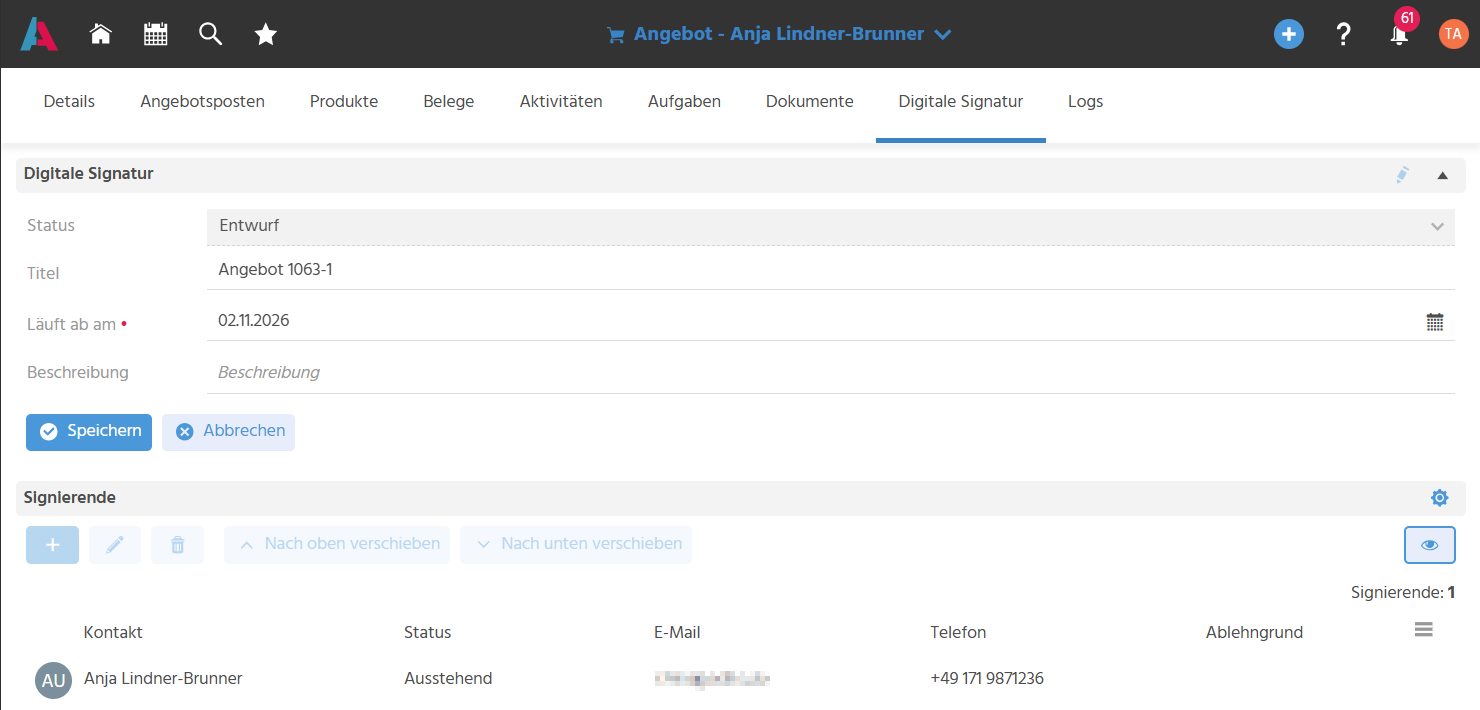Open the search magnifier icon
Image resolution: width=1480 pixels, height=710 pixels.
(210, 34)
